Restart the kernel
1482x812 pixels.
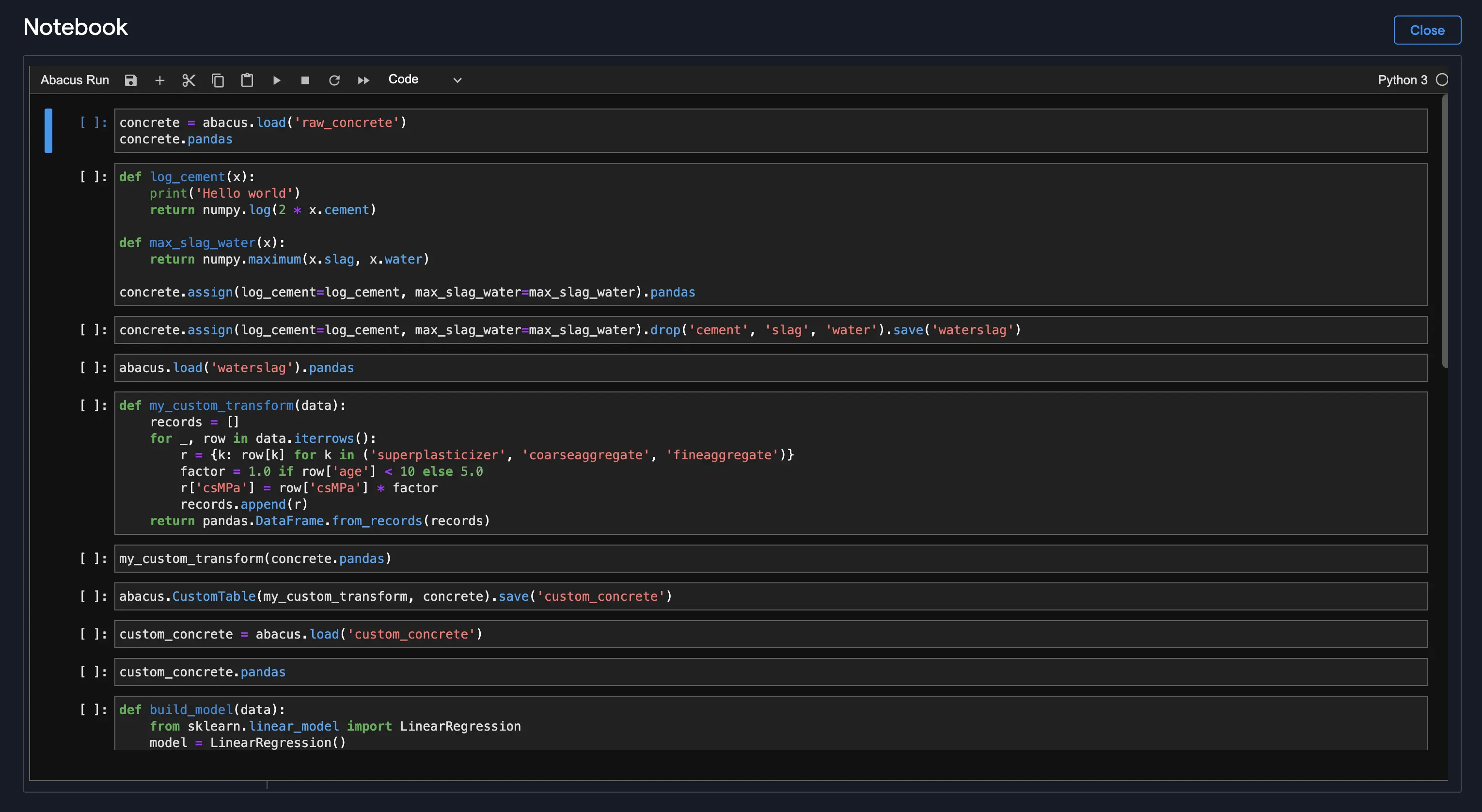tap(334, 80)
